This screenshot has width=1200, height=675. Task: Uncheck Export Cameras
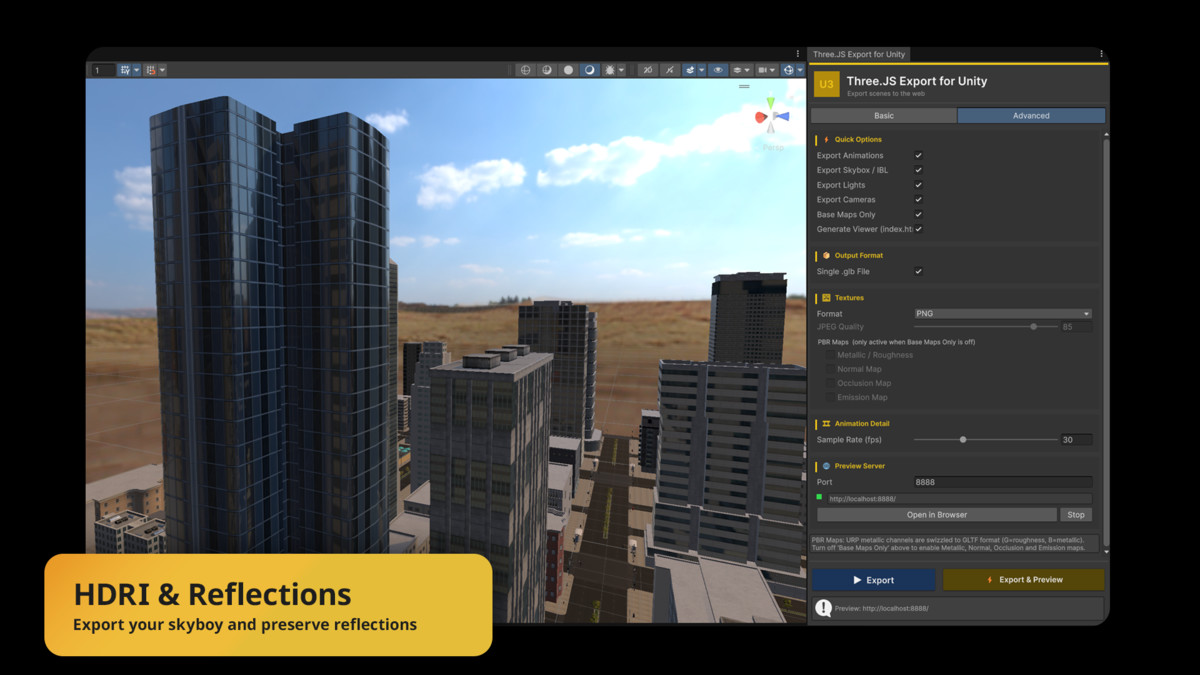[918, 199]
